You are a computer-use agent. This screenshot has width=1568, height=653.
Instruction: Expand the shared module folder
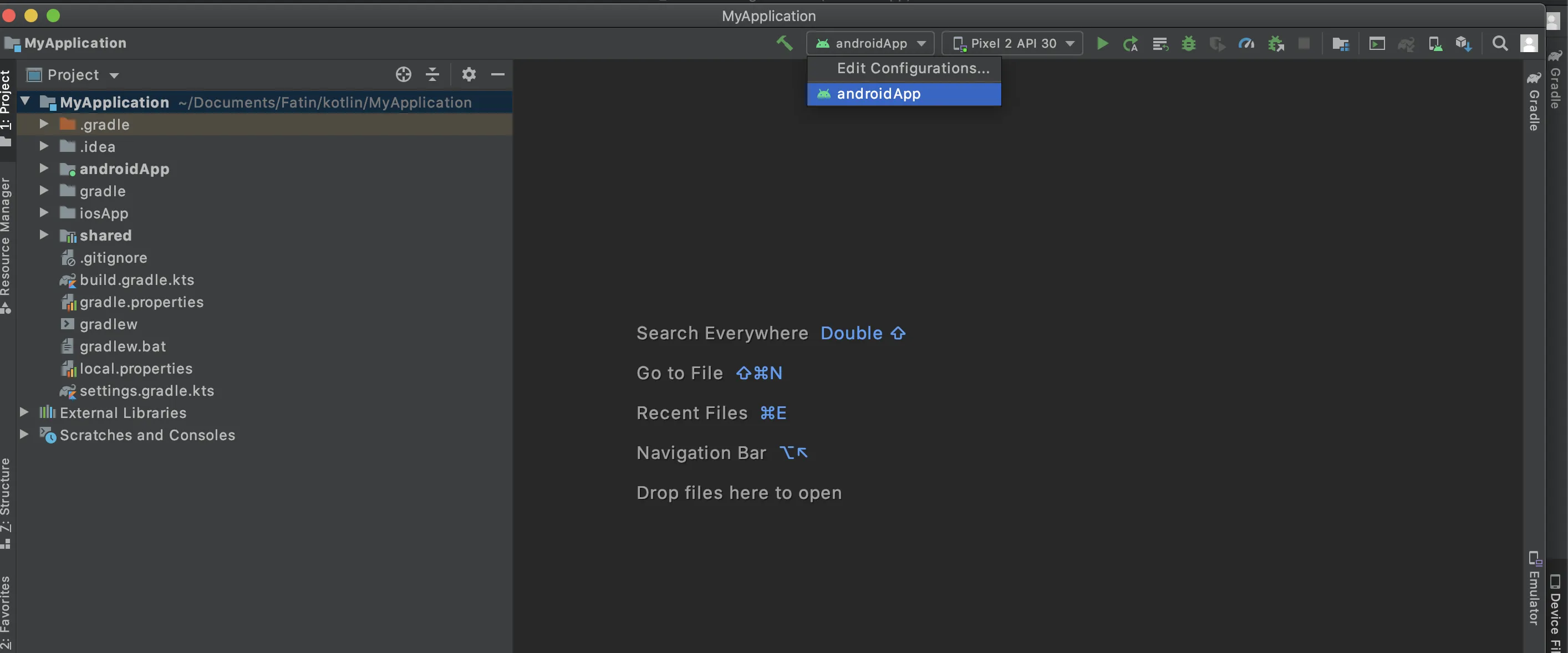pyautogui.click(x=44, y=235)
